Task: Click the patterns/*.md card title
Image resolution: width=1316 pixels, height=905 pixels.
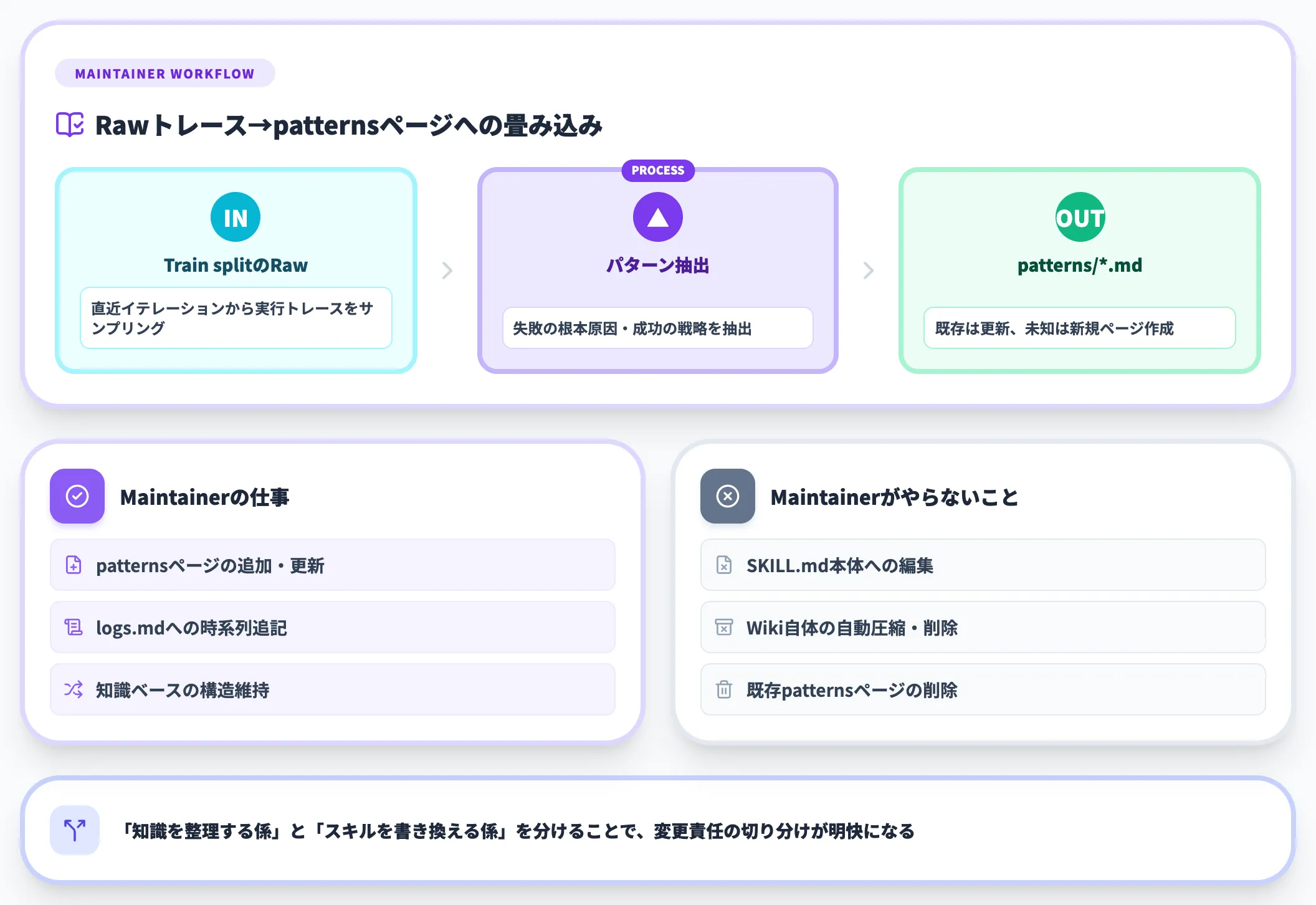Action: pyautogui.click(x=1080, y=266)
